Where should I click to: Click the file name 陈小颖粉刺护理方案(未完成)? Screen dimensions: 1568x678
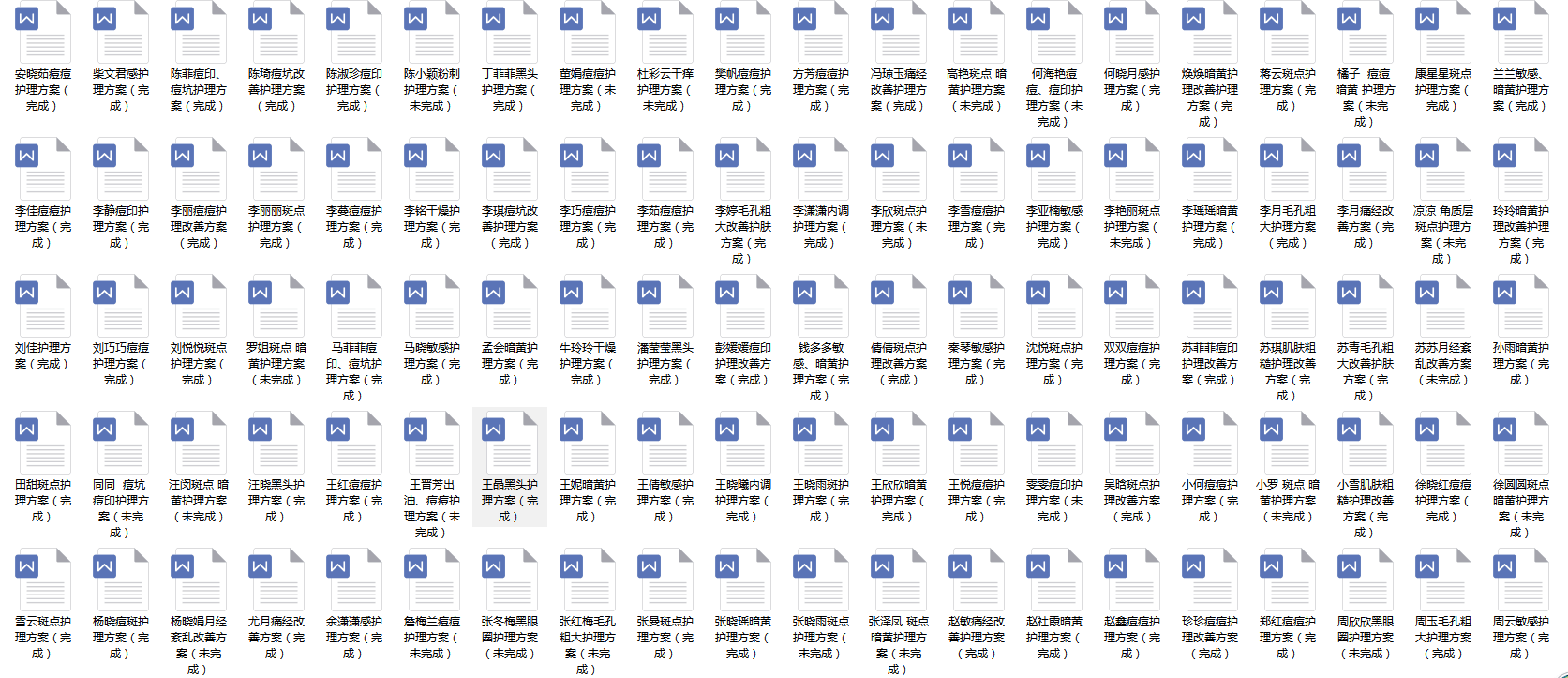[431, 90]
